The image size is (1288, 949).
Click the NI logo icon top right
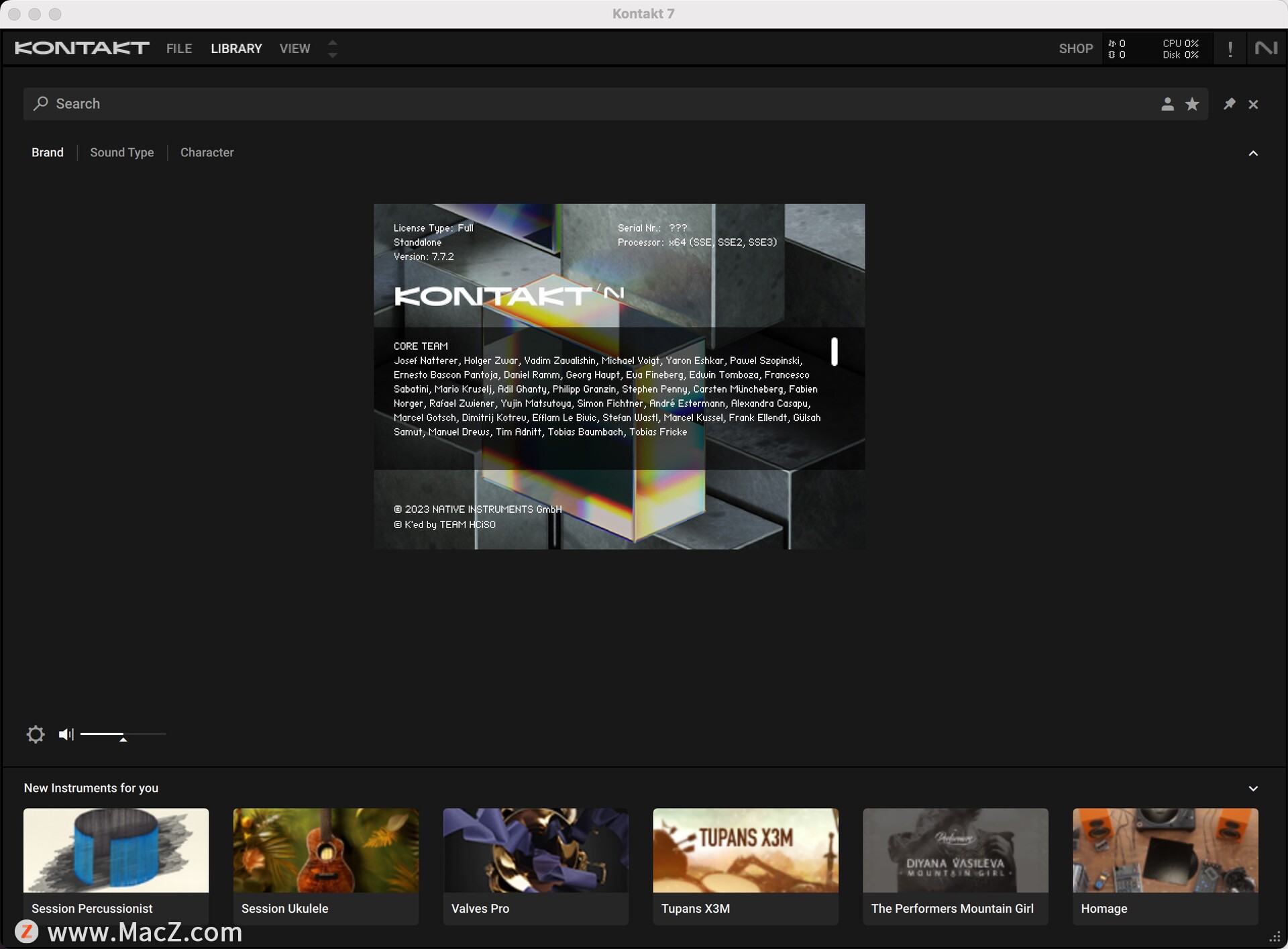pyautogui.click(x=1263, y=48)
